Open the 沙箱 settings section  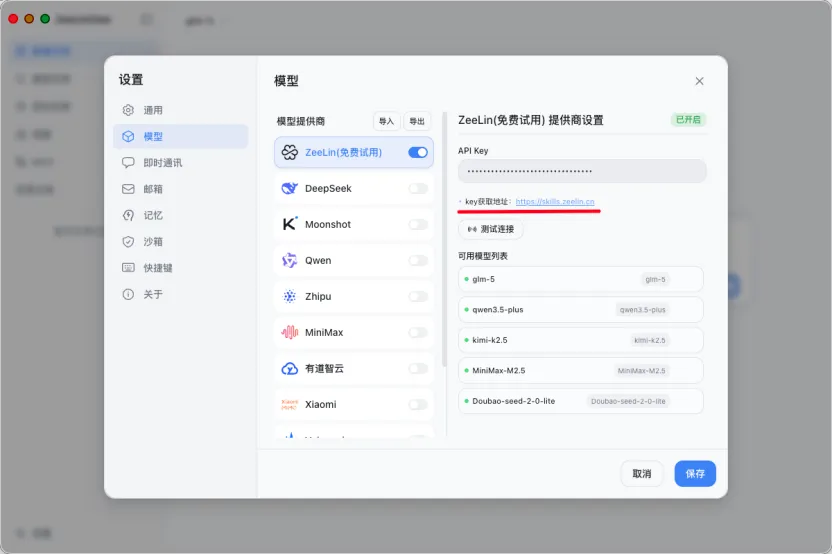[180, 241]
